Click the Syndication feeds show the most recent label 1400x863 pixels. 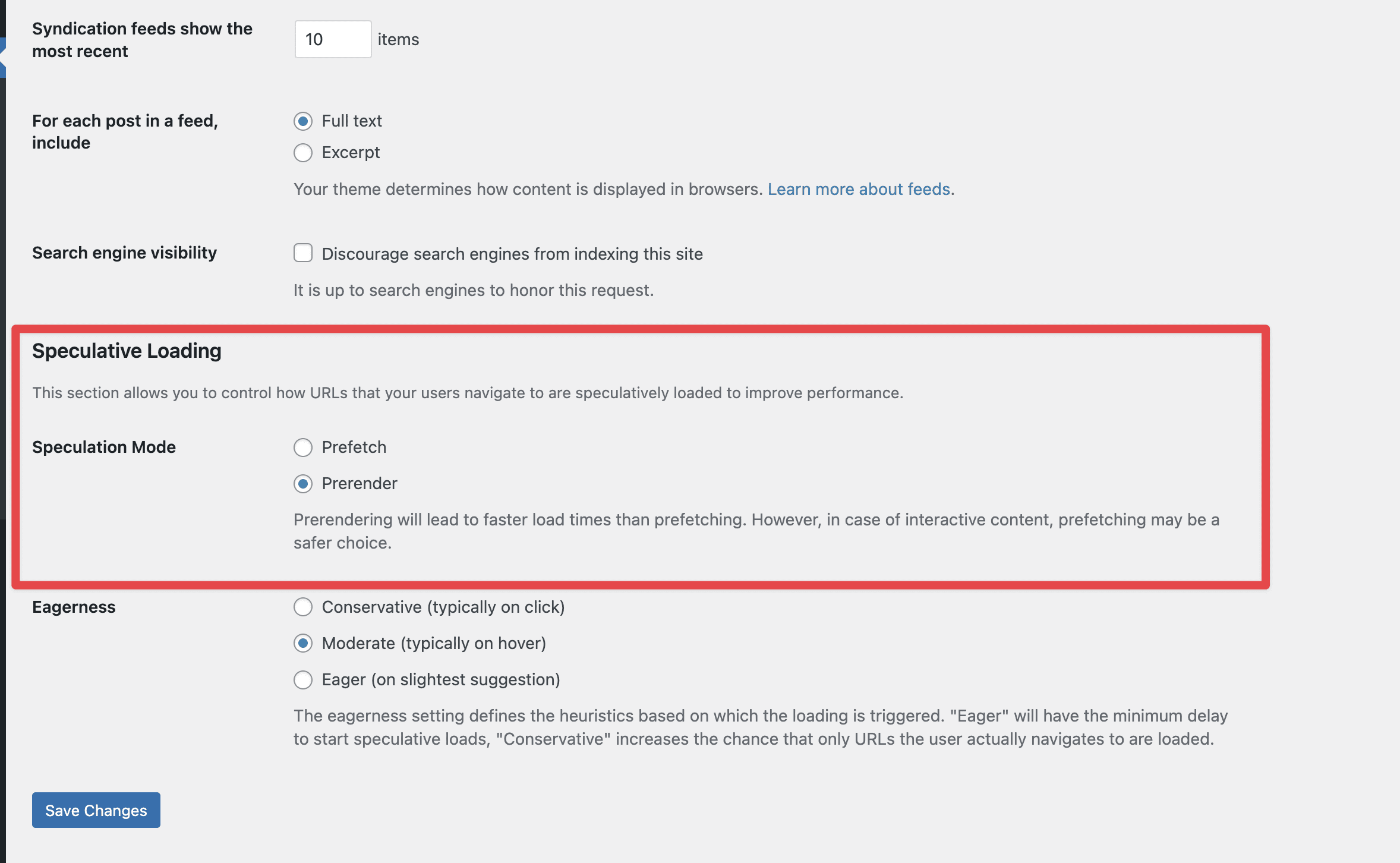[141, 40]
